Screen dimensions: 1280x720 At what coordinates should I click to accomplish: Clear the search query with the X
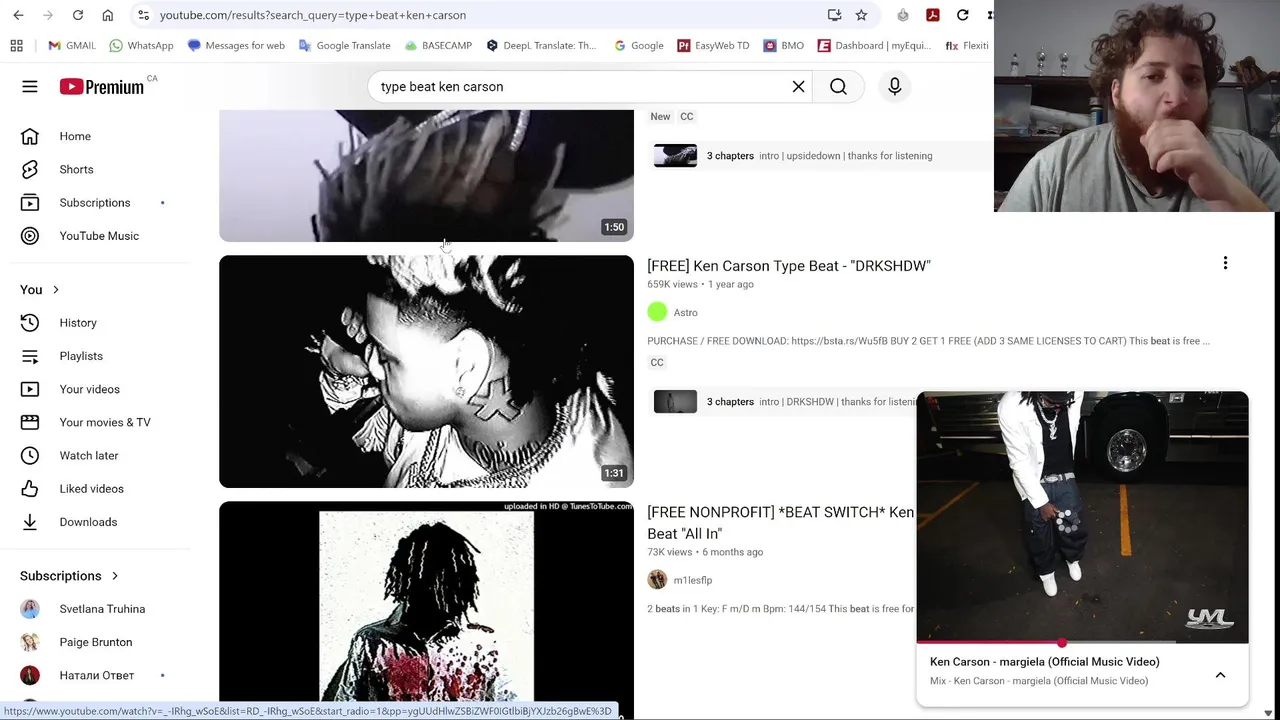pyautogui.click(x=798, y=87)
